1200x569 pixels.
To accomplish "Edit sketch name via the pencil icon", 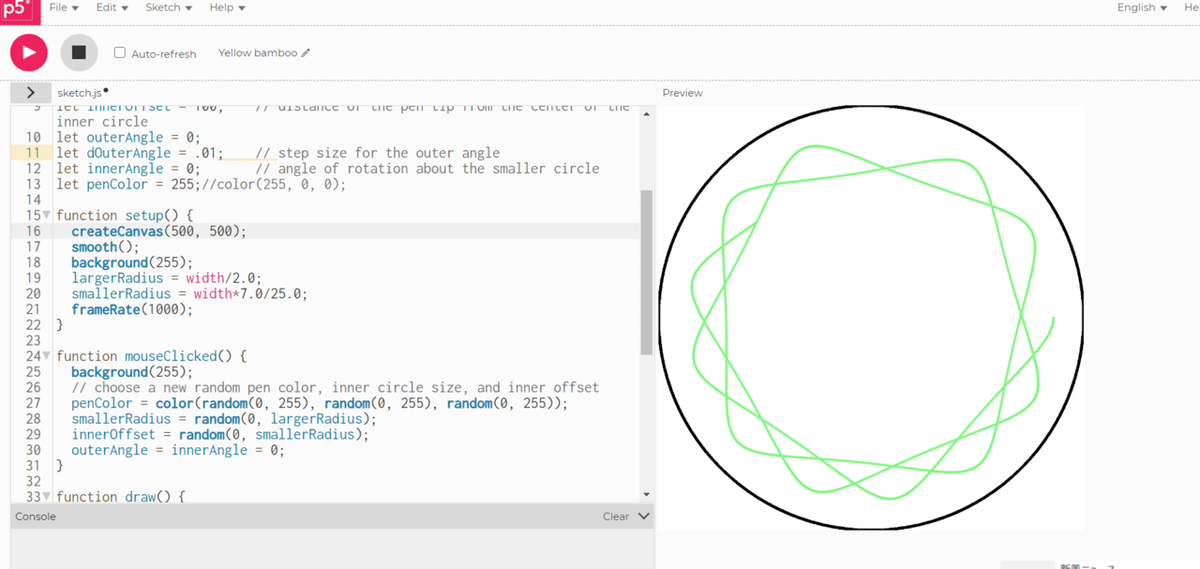I will coord(306,53).
